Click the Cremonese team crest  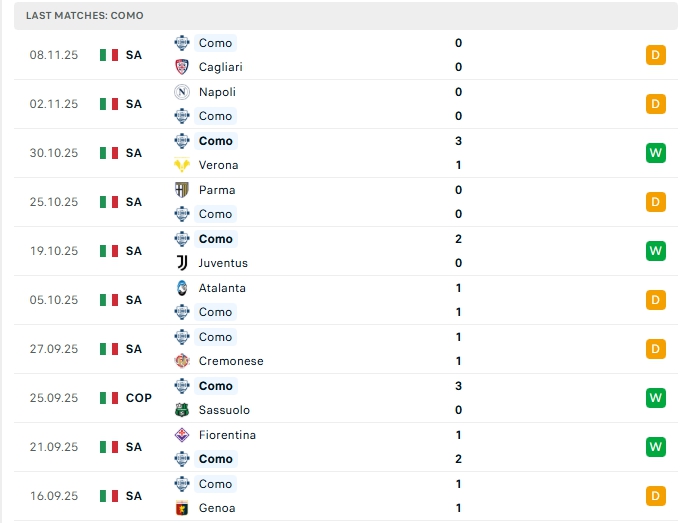(x=182, y=361)
